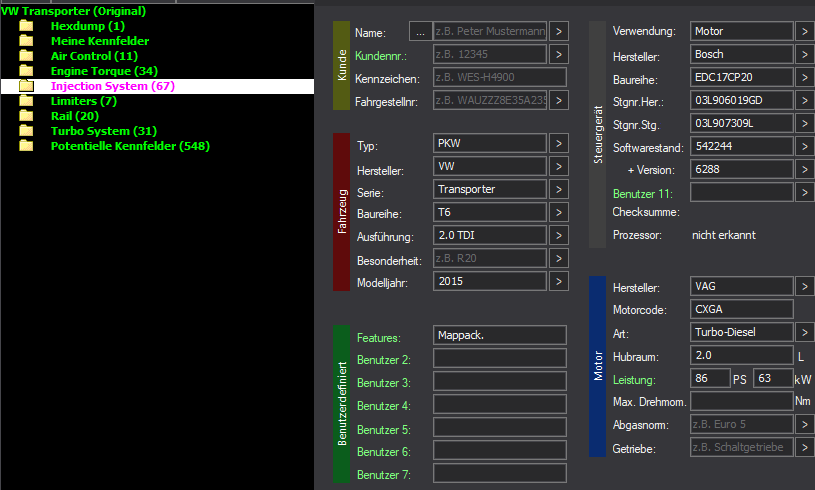Select the Injection System (67) entry
The image size is (815, 490).
coord(113,86)
